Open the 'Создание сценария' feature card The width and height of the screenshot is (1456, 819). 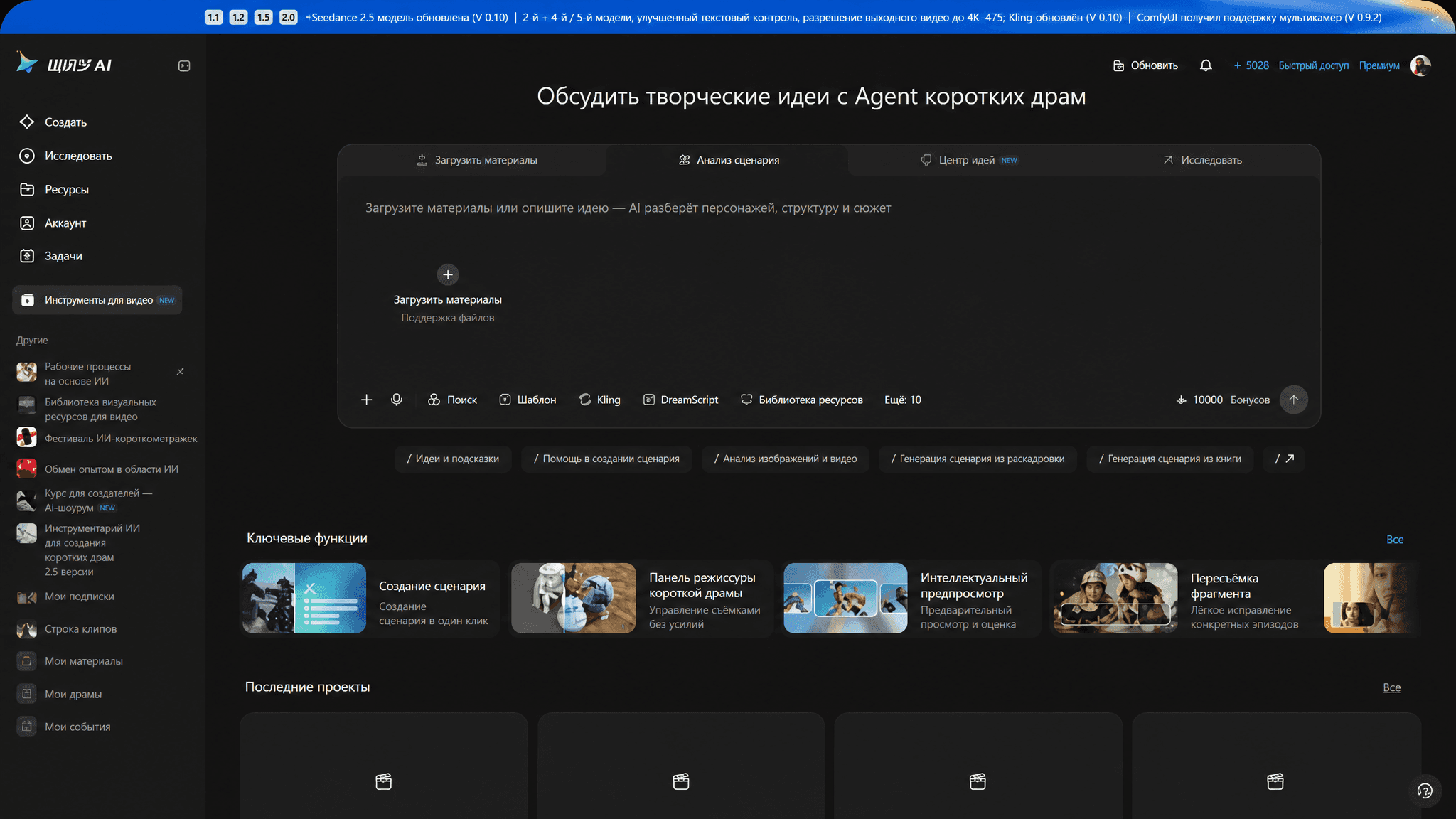[370, 599]
